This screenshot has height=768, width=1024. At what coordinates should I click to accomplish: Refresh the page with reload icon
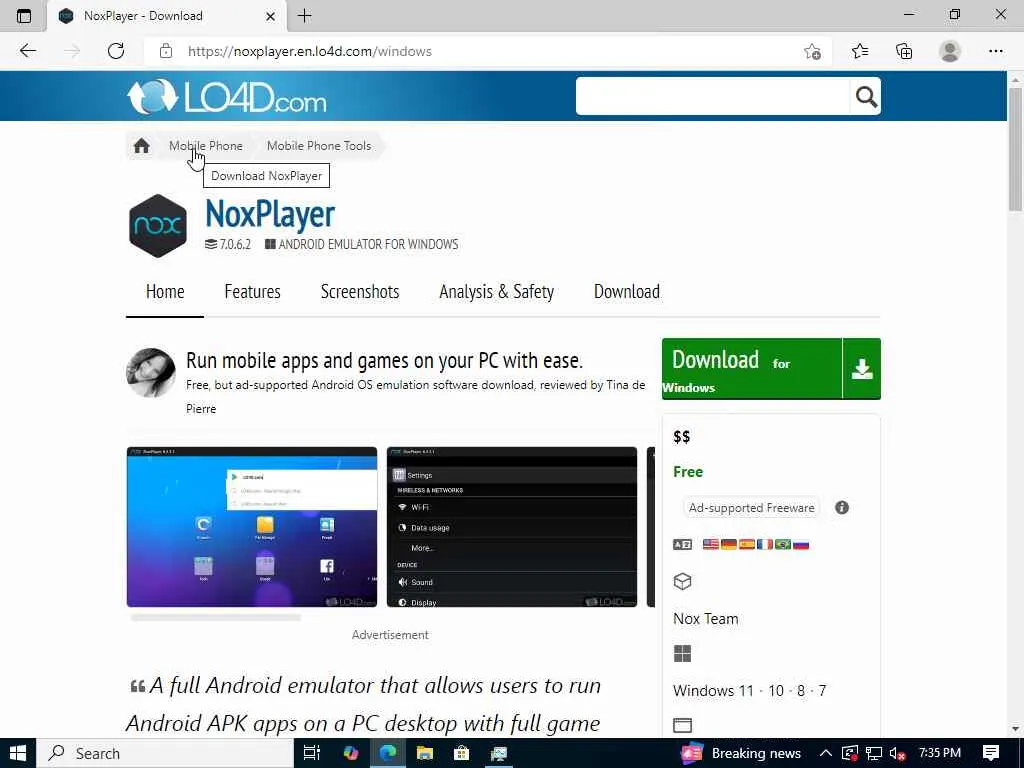116,51
